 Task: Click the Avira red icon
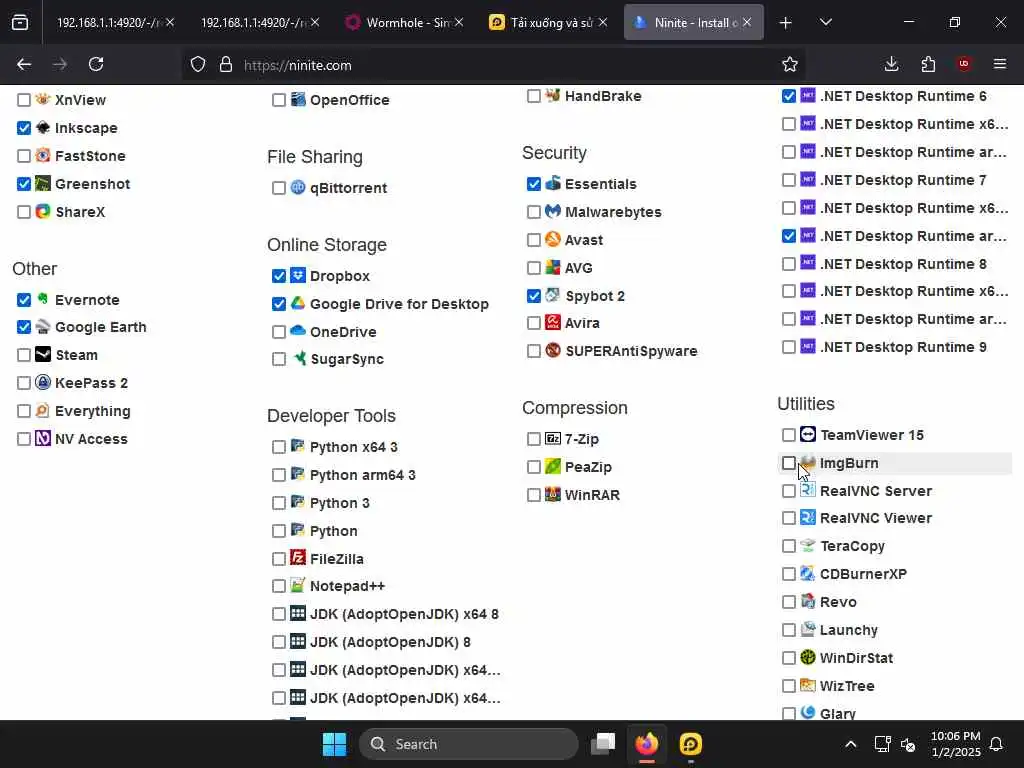(553, 323)
